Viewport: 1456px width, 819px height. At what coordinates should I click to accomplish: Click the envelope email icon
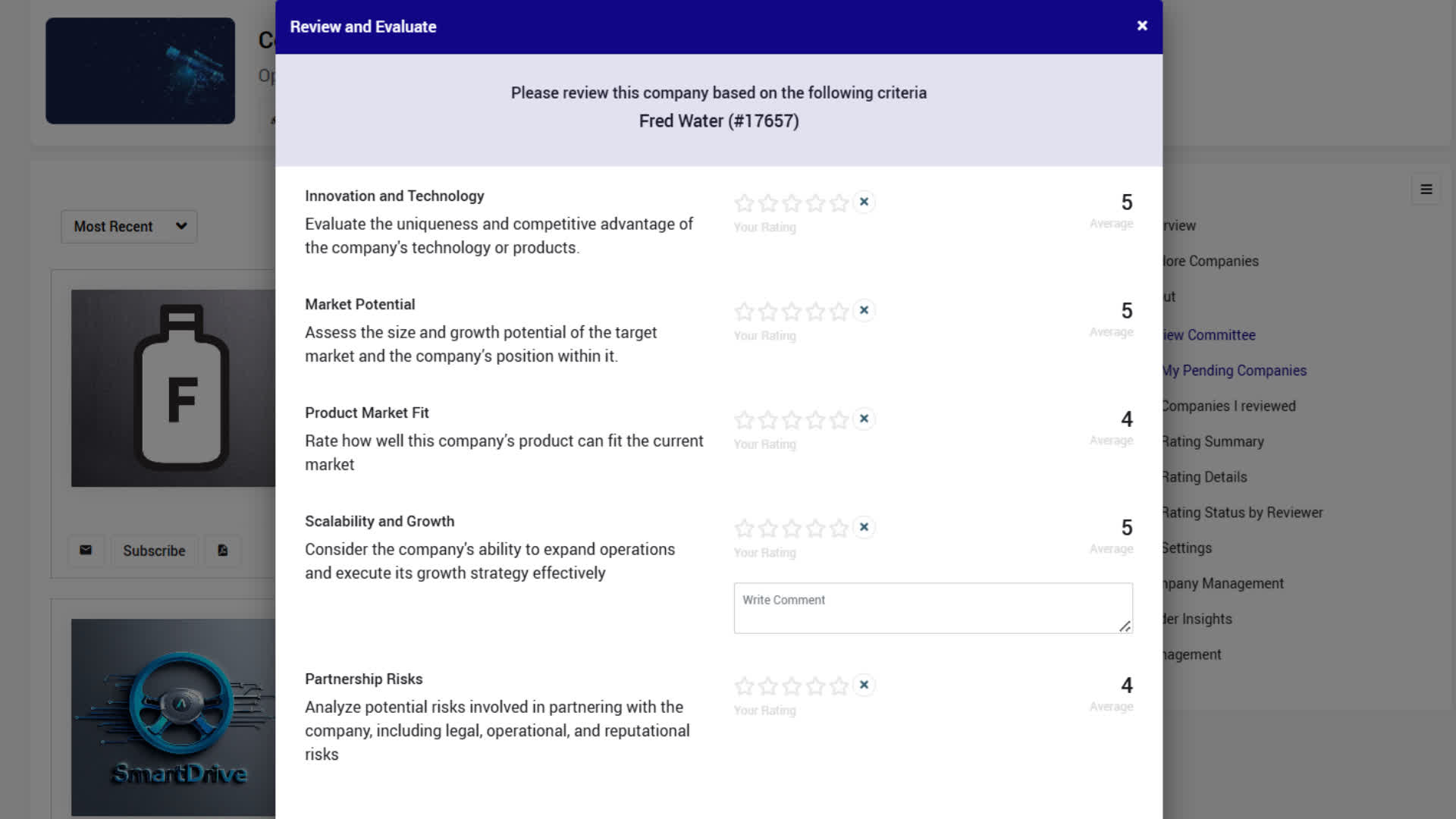(x=86, y=551)
